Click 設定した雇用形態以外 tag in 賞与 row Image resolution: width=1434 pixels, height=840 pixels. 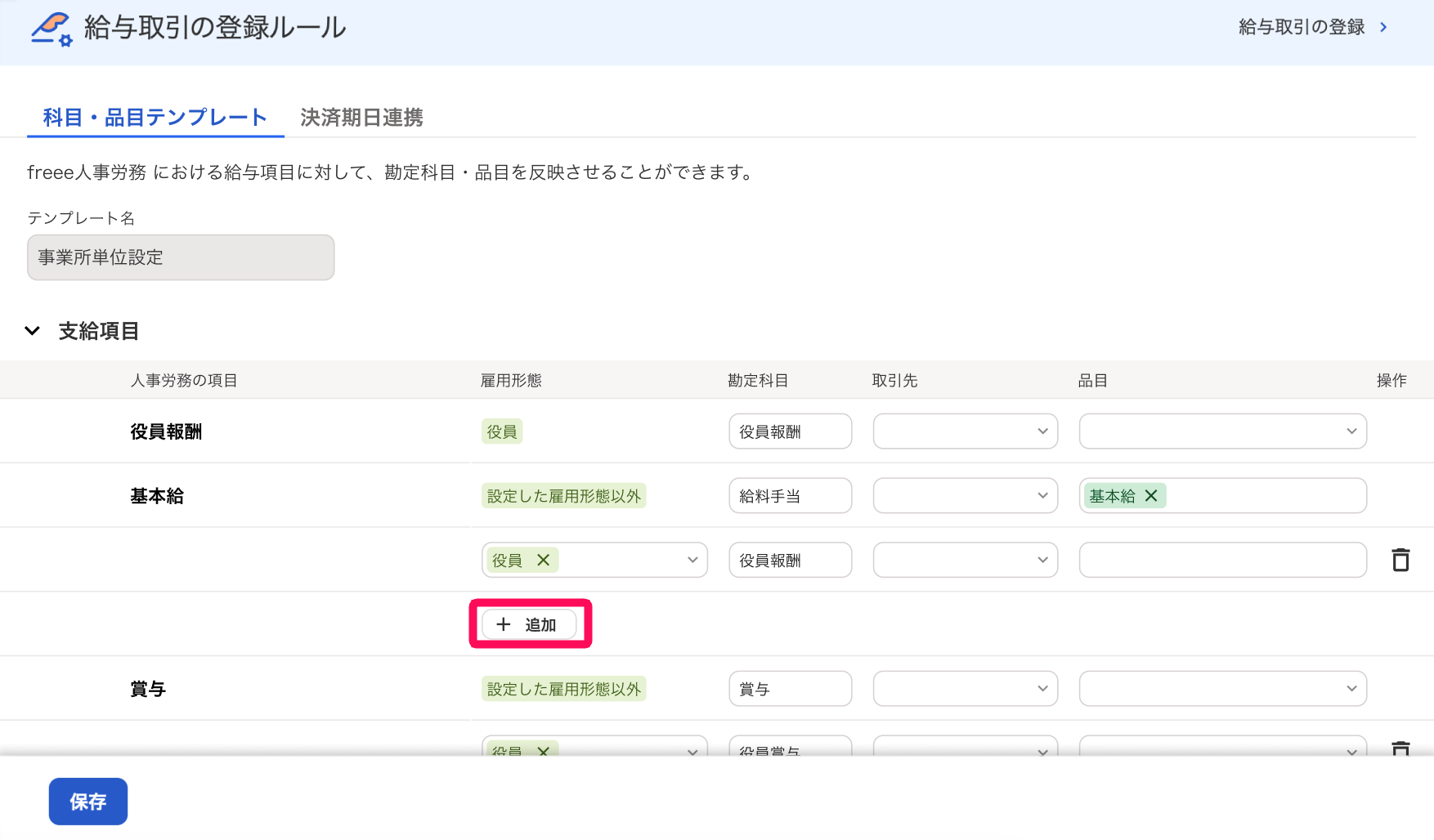(x=564, y=689)
